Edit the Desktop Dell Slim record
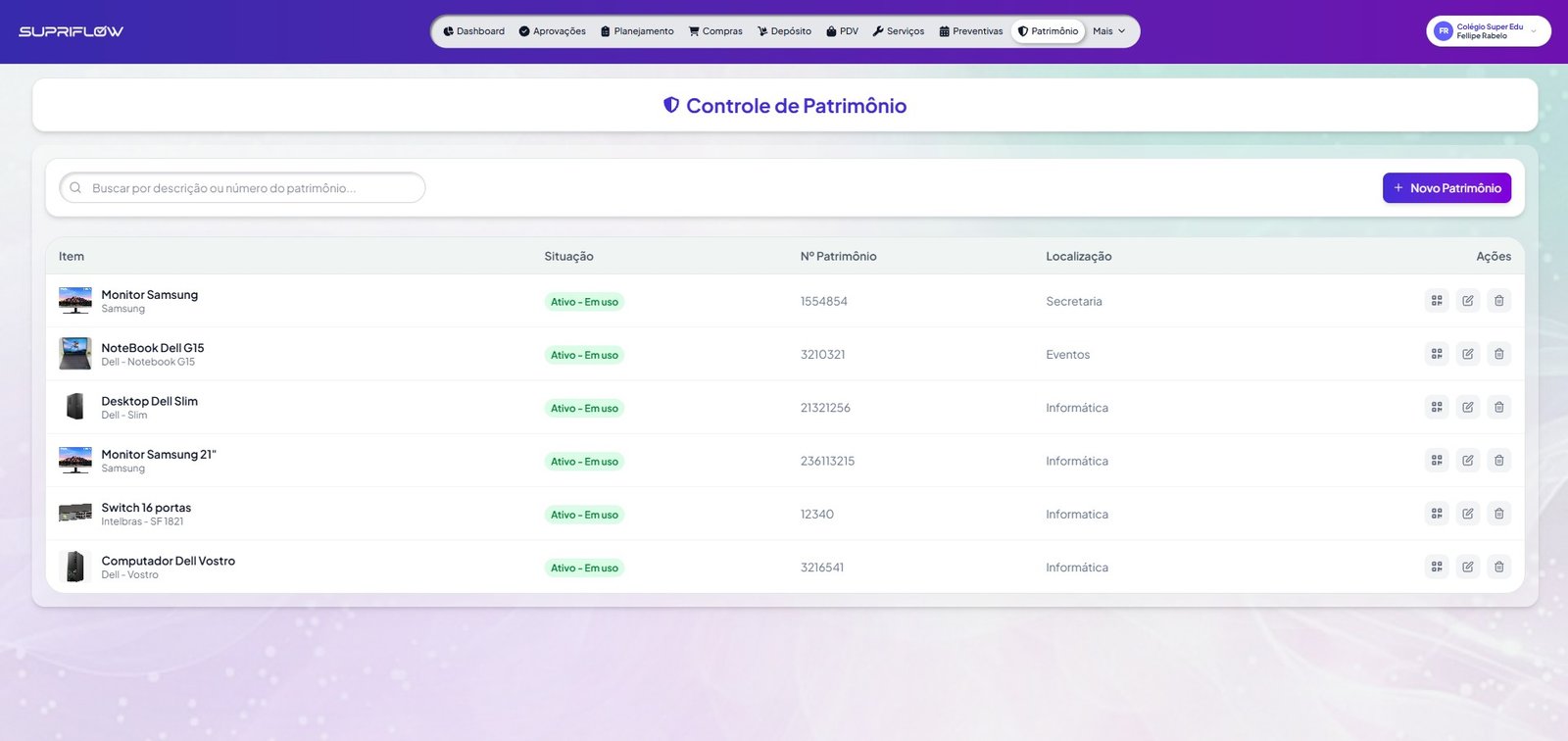The image size is (1568, 741). 1468,407
